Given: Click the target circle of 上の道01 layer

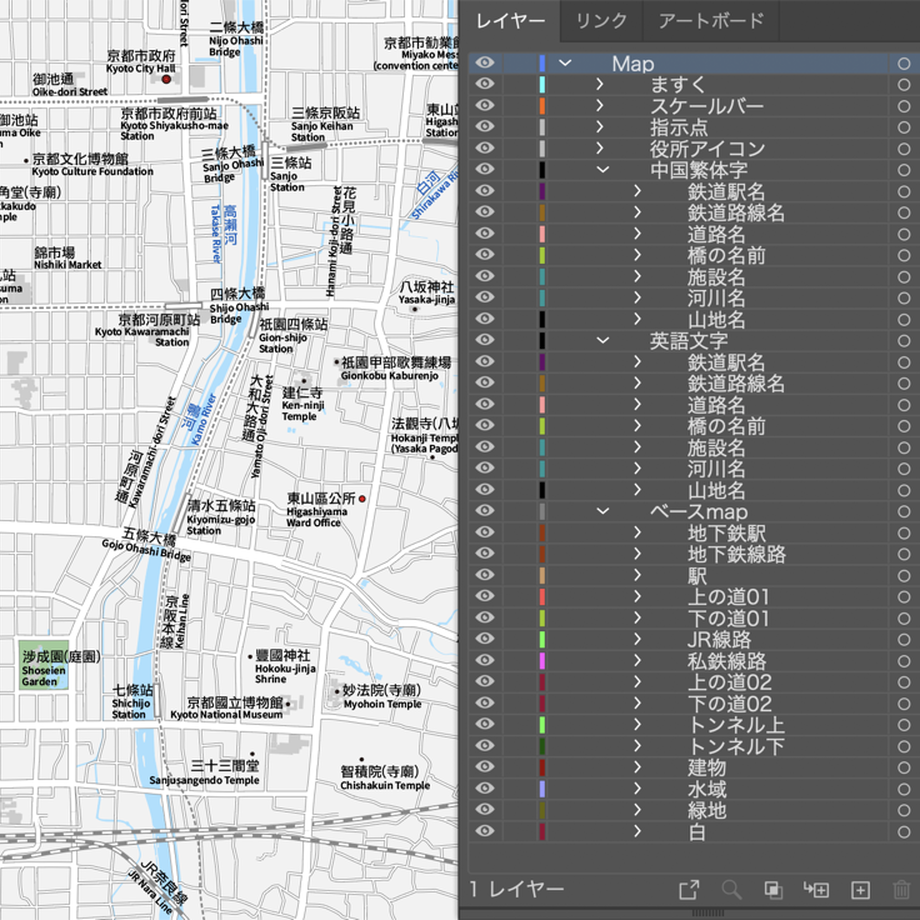Looking at the screenshot, I should (904, 597).
